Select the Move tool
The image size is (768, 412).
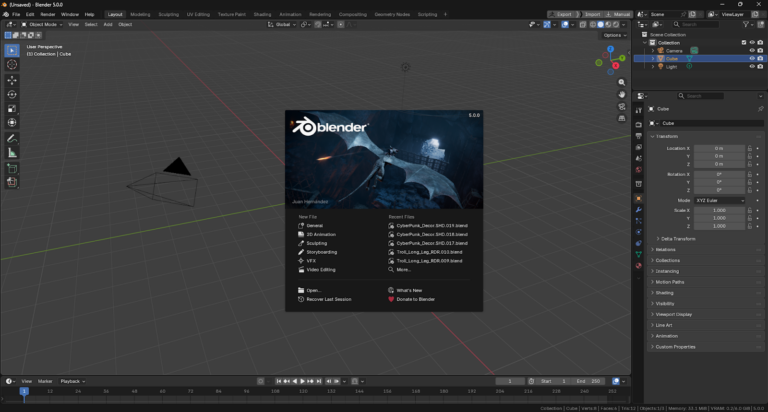12,80
